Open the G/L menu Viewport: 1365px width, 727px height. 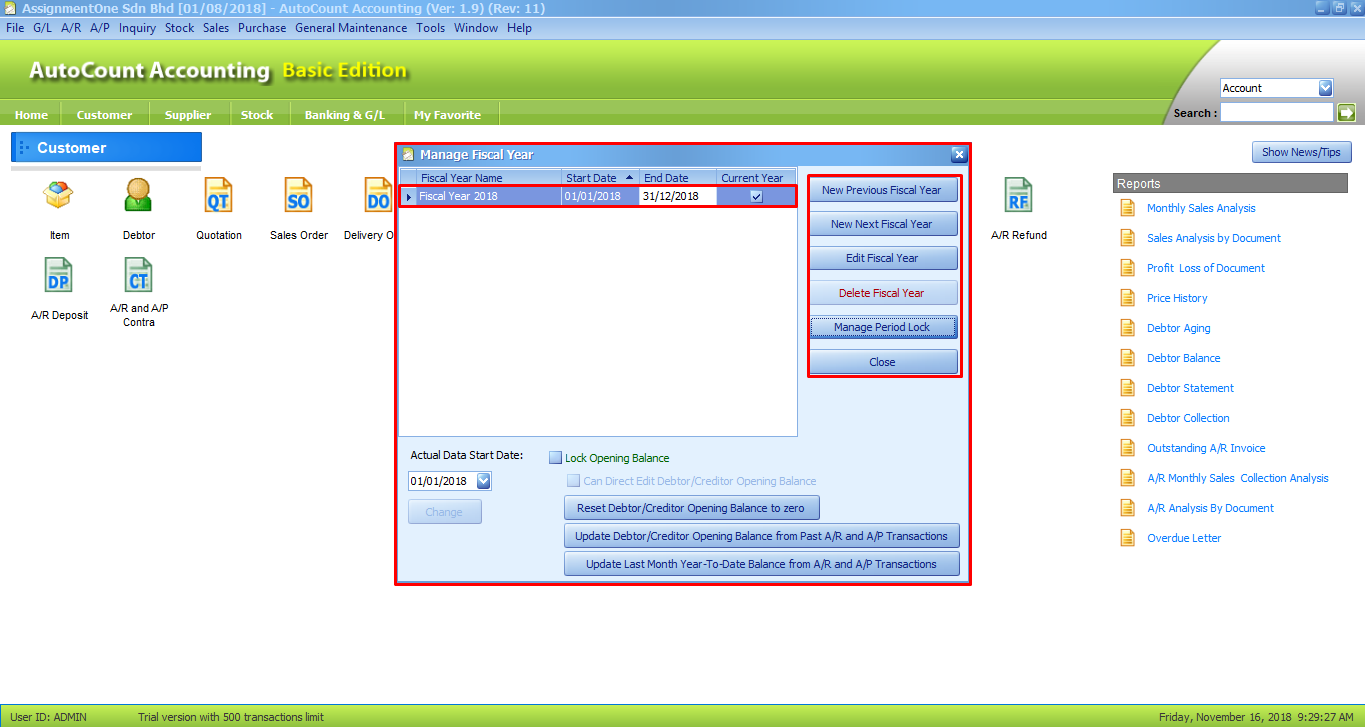42,28
